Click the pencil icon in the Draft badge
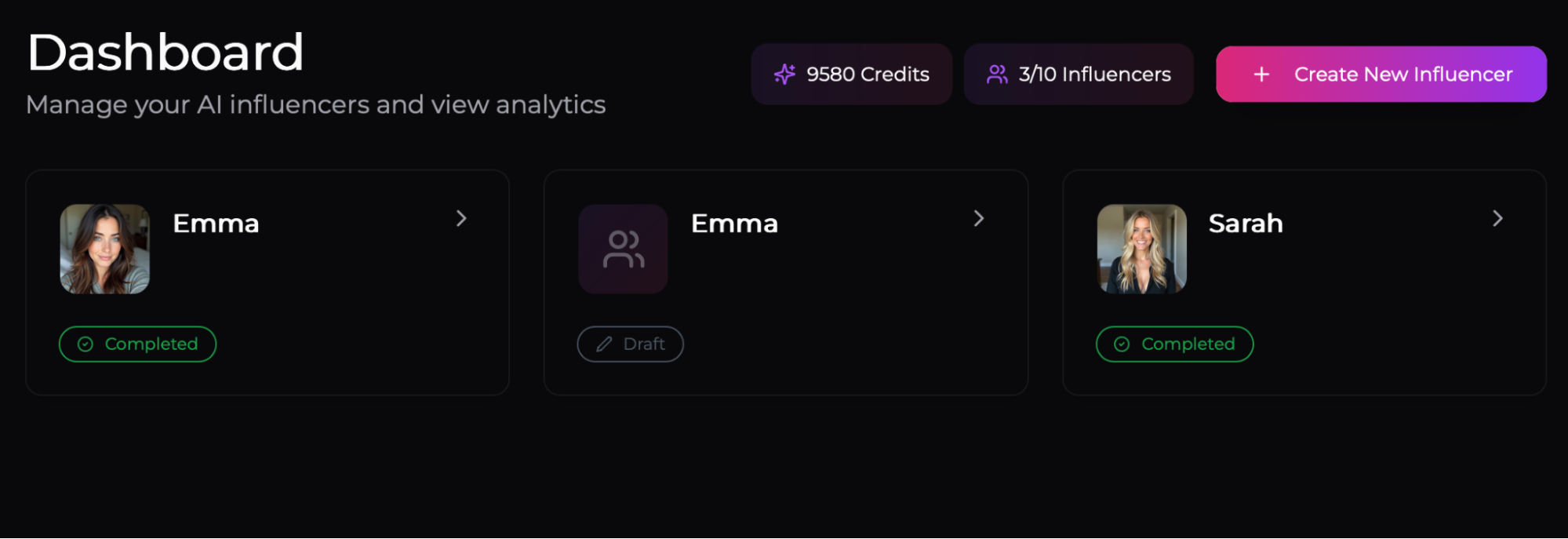This screenshot has height=539, width=1568. pos(604,344)
